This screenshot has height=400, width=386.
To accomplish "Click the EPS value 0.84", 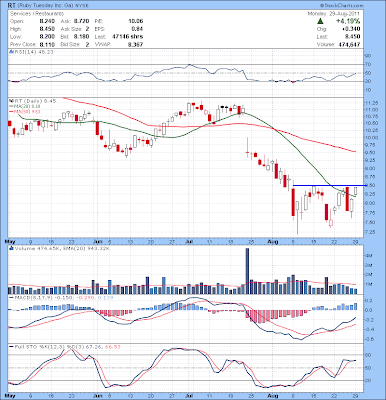I will [x=138, y=29].
